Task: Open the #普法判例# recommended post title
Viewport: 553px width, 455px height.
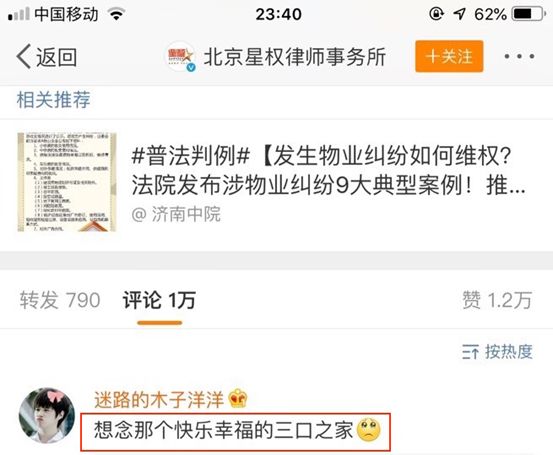Action: (x=328, y=170)
